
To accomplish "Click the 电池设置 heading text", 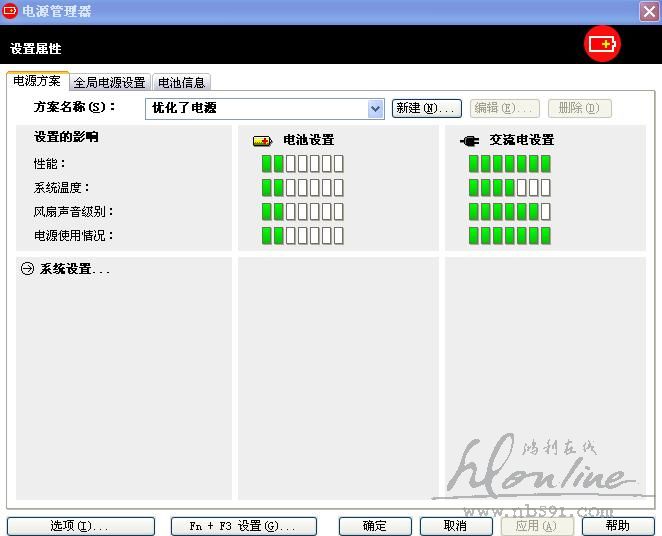I will (309, 140).
